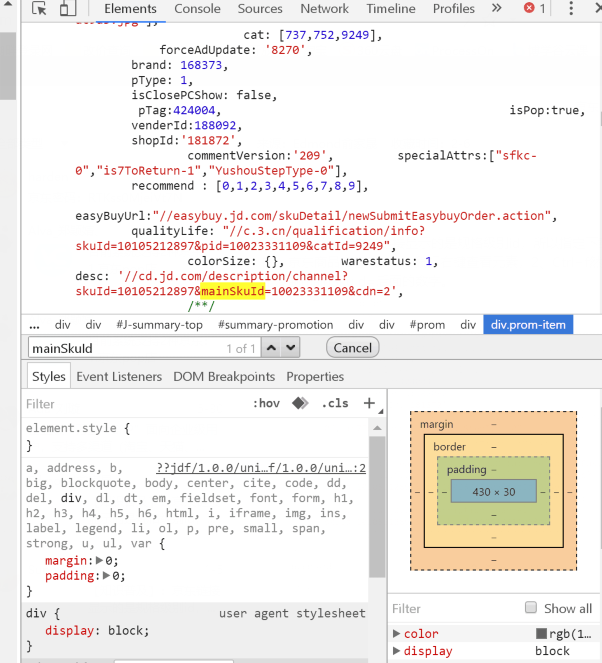
Task: Open the Properties pane
Action: (x=315, y=376)
